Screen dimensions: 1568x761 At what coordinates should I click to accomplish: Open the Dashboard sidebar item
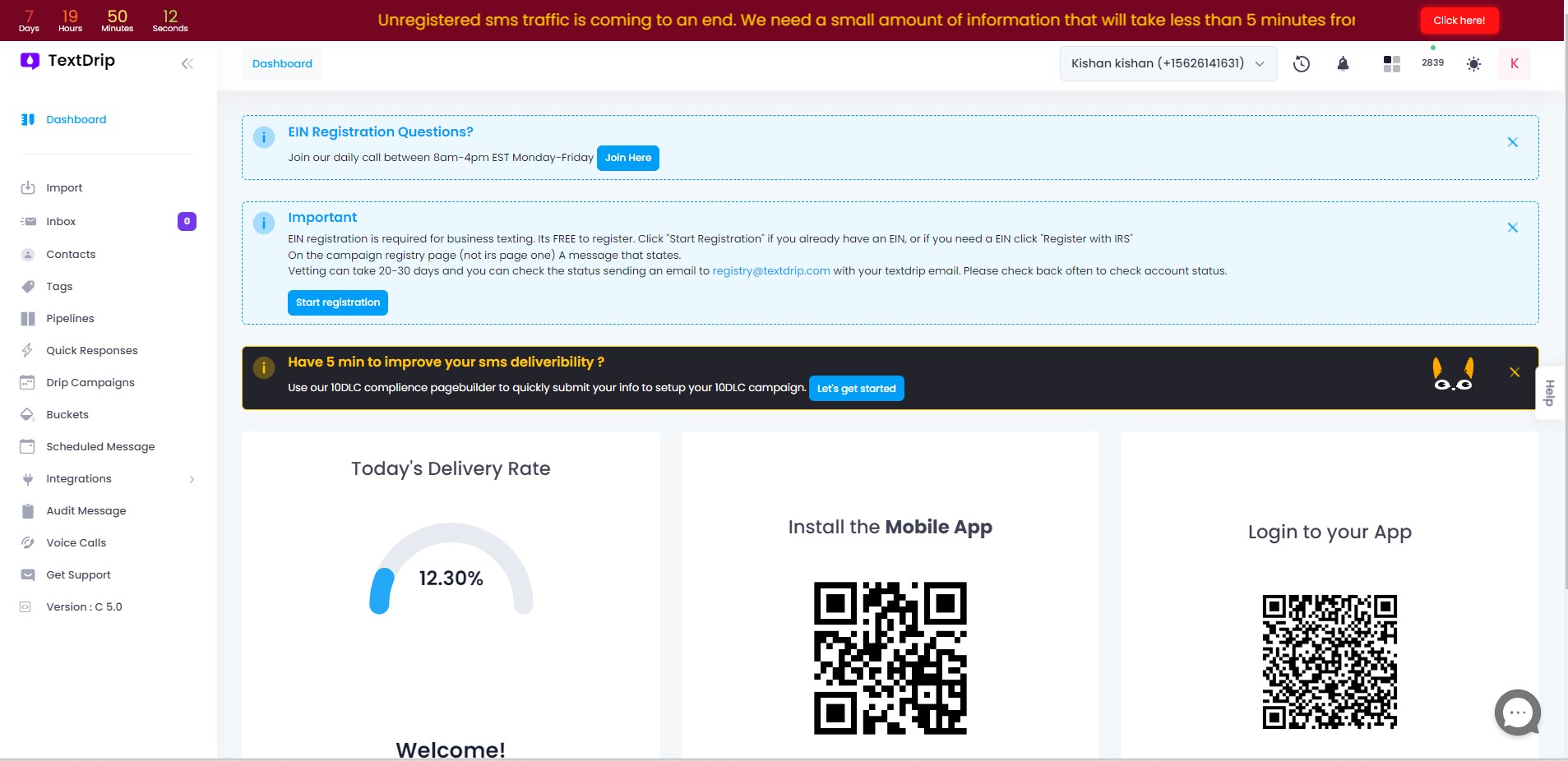coord(76,119)
